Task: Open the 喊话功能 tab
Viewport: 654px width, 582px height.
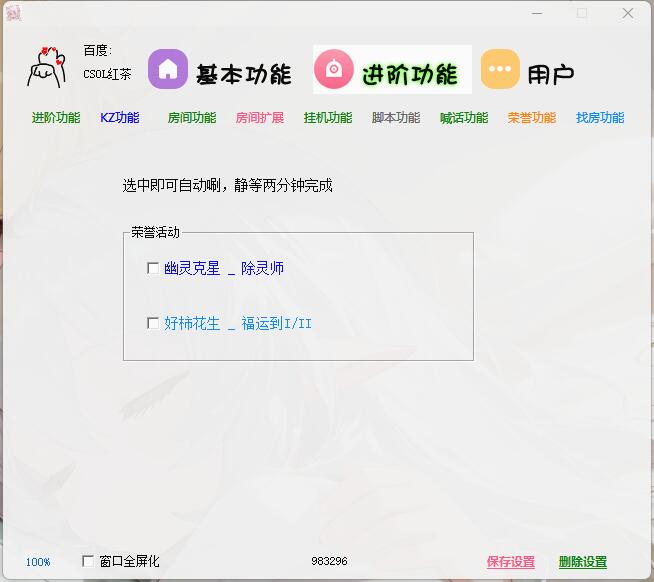Action: 464,118
